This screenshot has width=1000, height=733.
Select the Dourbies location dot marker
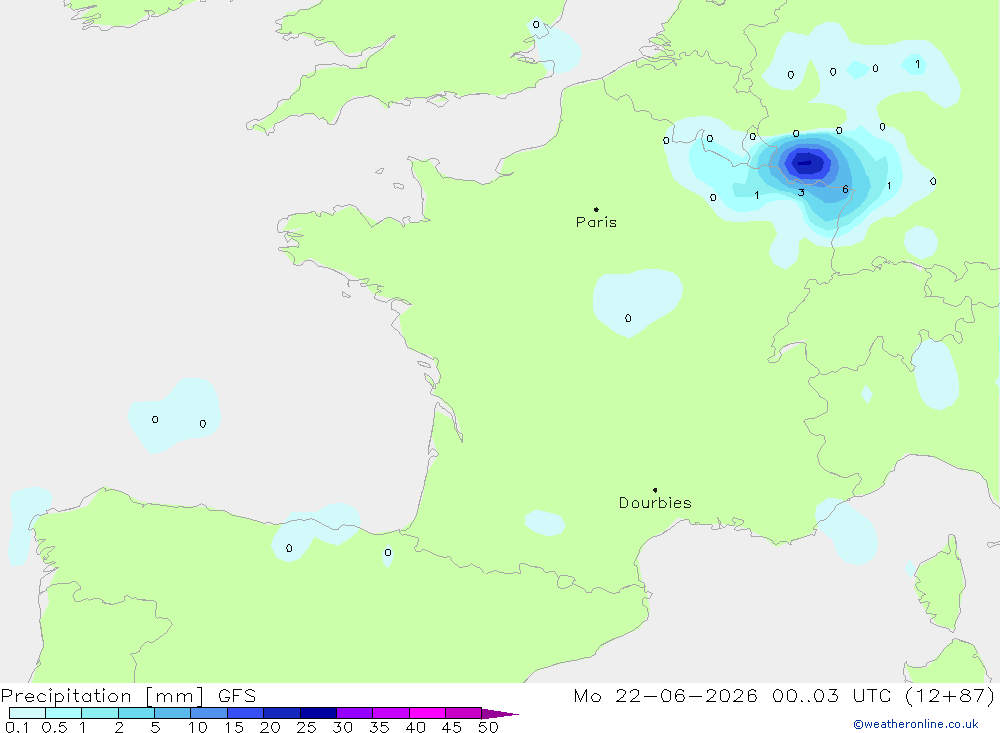(655, 490)
